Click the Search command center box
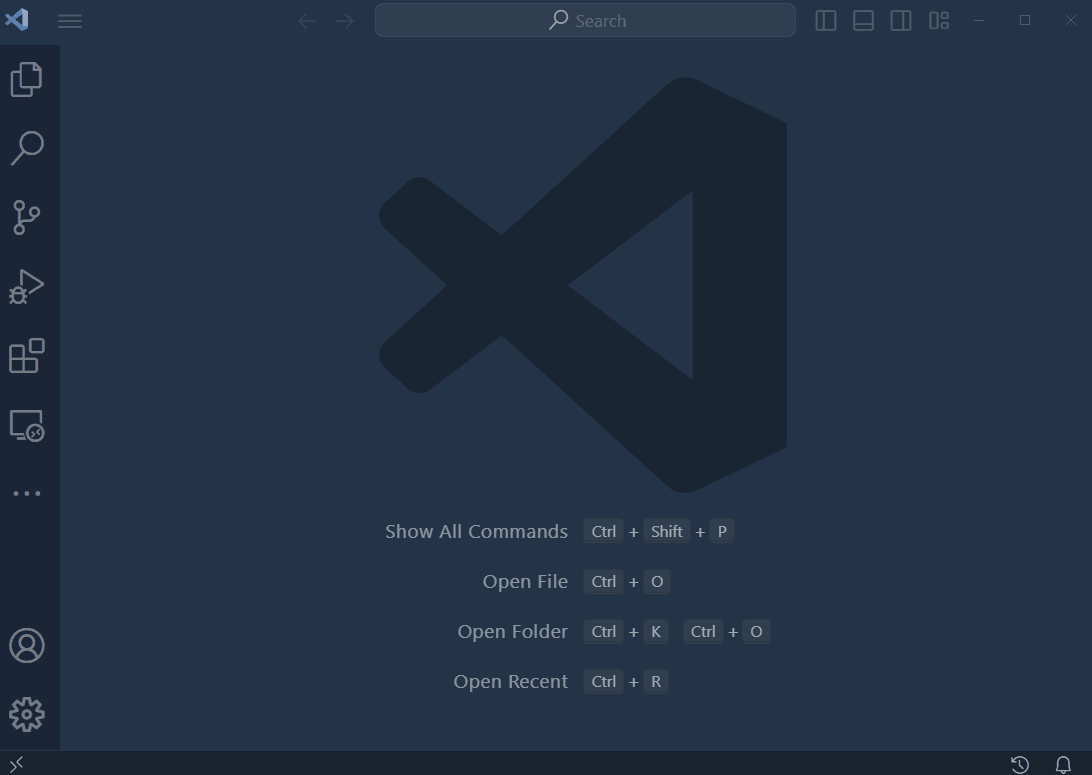Viewport: 1092px width, 775px height. 585,21
